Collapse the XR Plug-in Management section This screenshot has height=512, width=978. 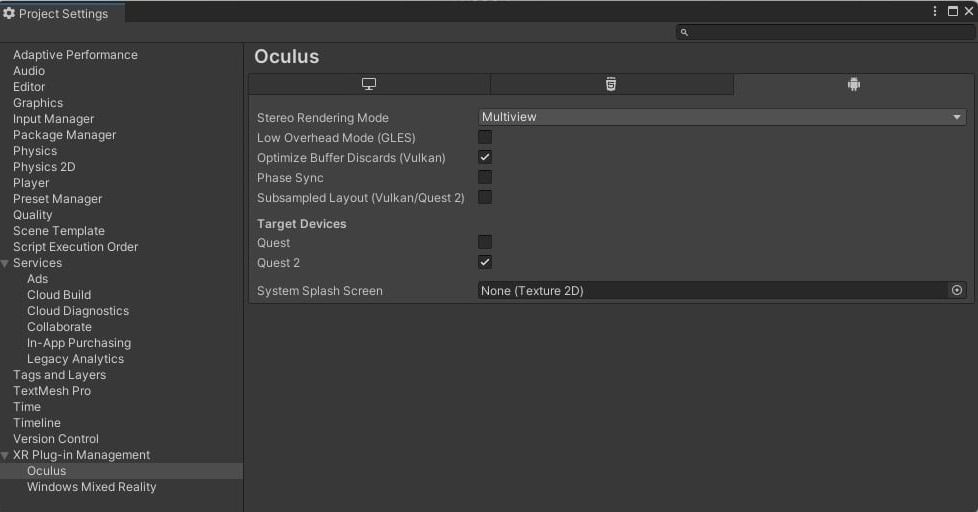click(6, 455)
